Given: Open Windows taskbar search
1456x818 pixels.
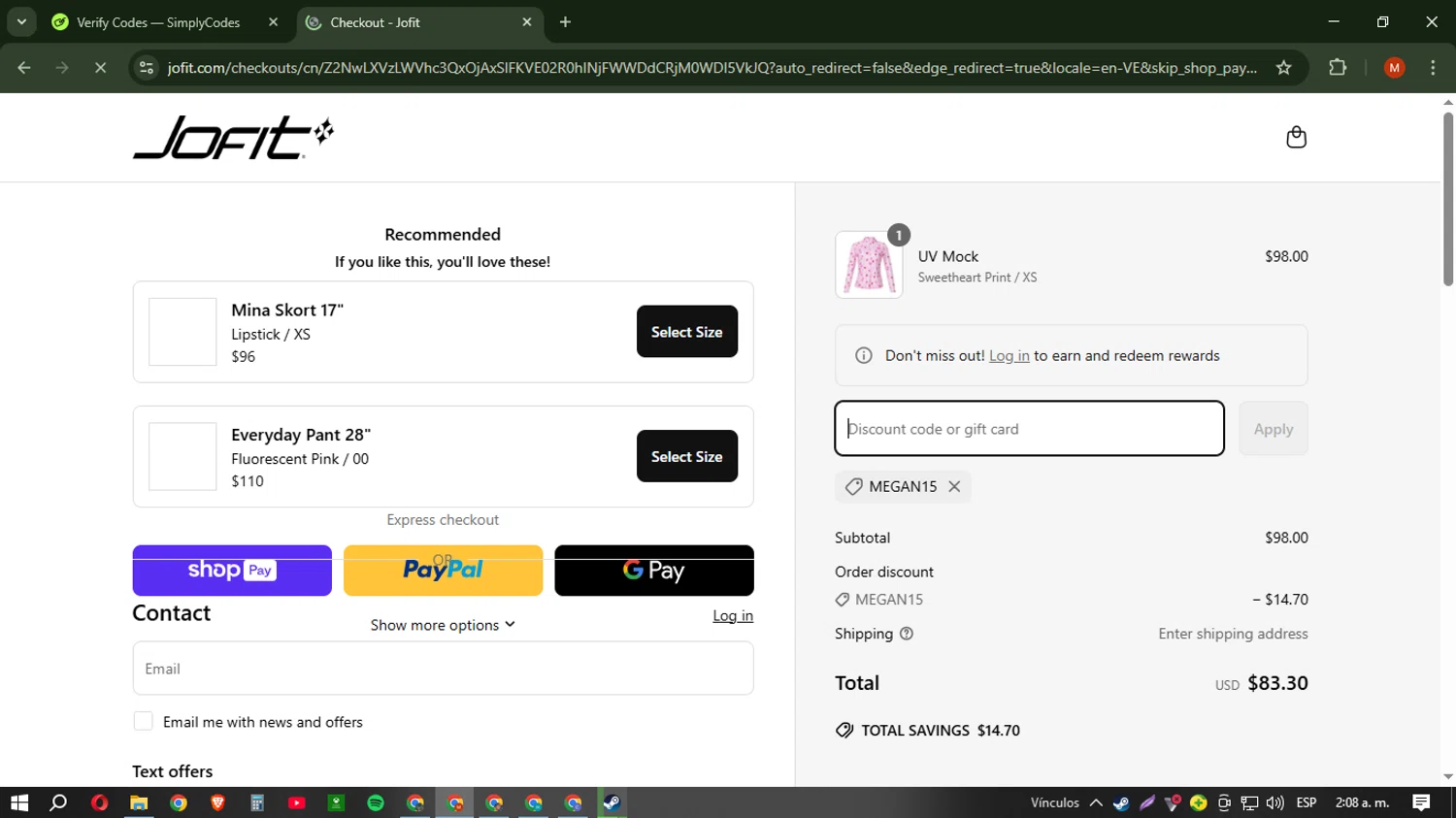Looking at the screenshot, I should (x=58, y=802).
